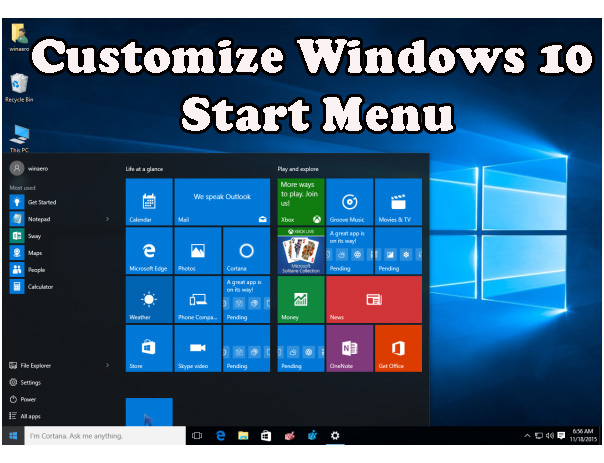
Task: Open the Mail tile
Action: (222, 202)
